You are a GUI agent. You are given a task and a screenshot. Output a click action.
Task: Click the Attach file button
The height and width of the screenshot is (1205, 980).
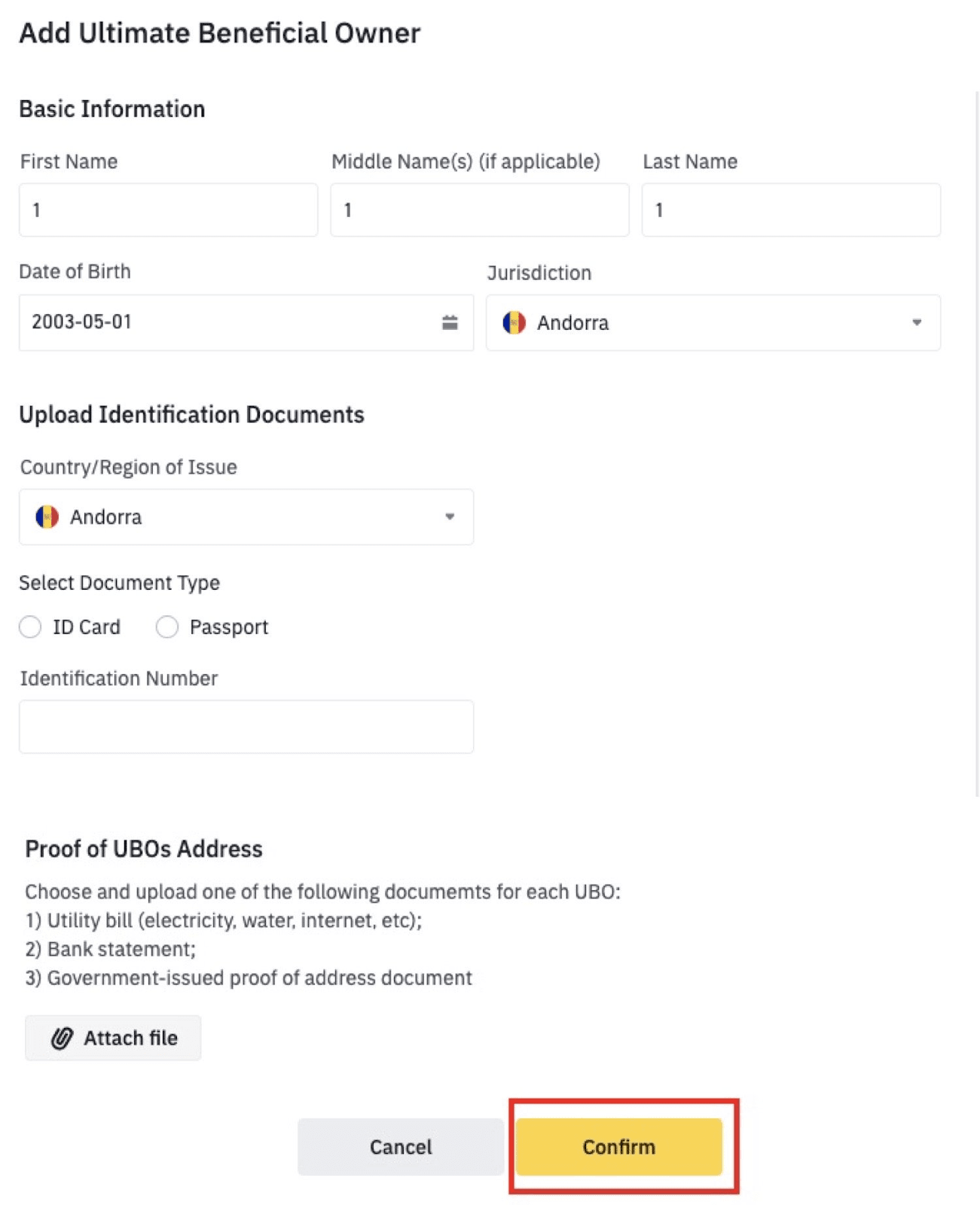coord(113,1038)
